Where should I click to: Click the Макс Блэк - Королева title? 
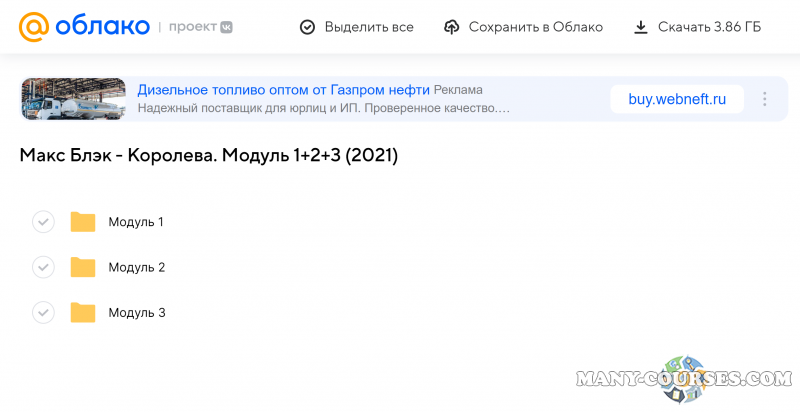tap(208, 156)
